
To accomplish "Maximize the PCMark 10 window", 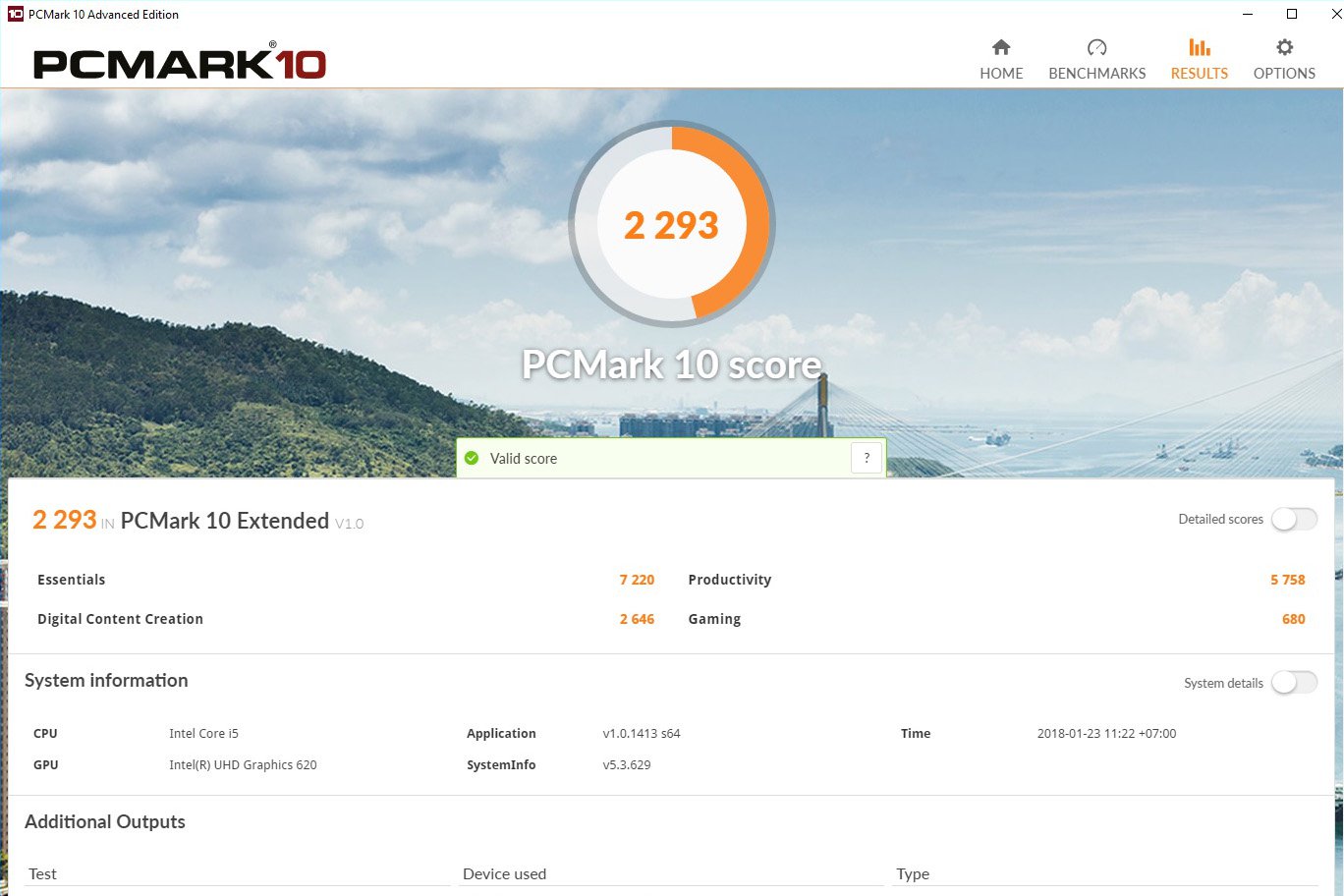I will click(1292, 14).
